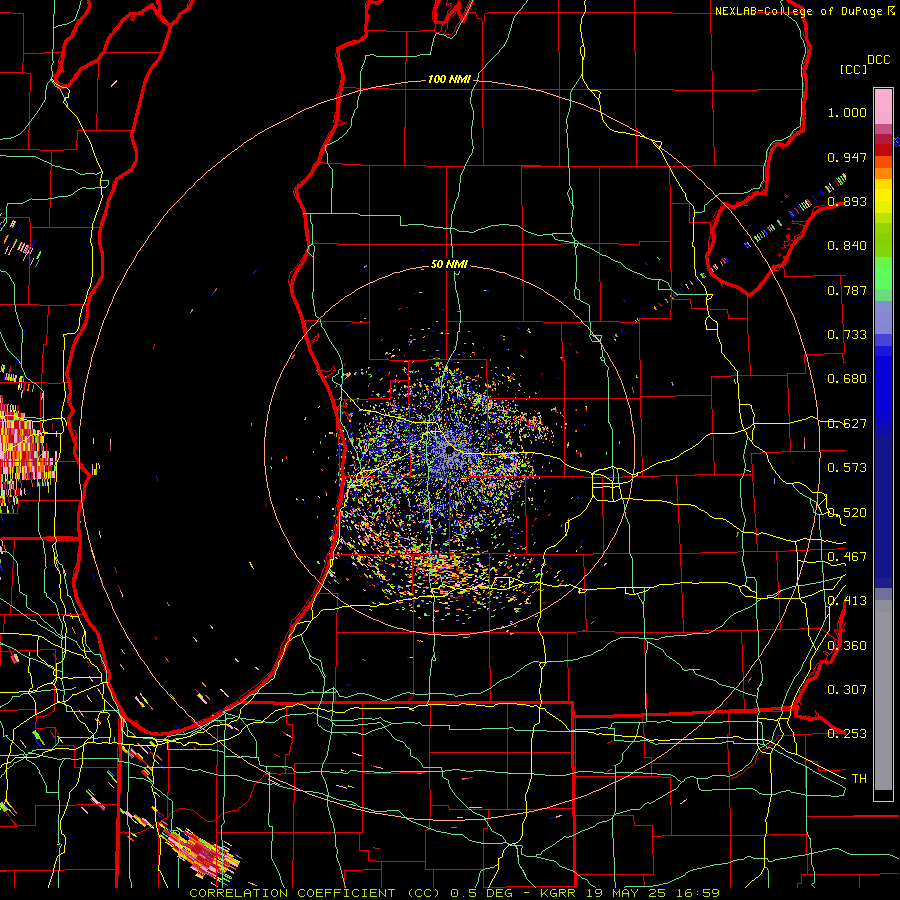900x900 pixels.
Task: Click the 0.467 value on the color scale
Action: [x=847, y=557]
